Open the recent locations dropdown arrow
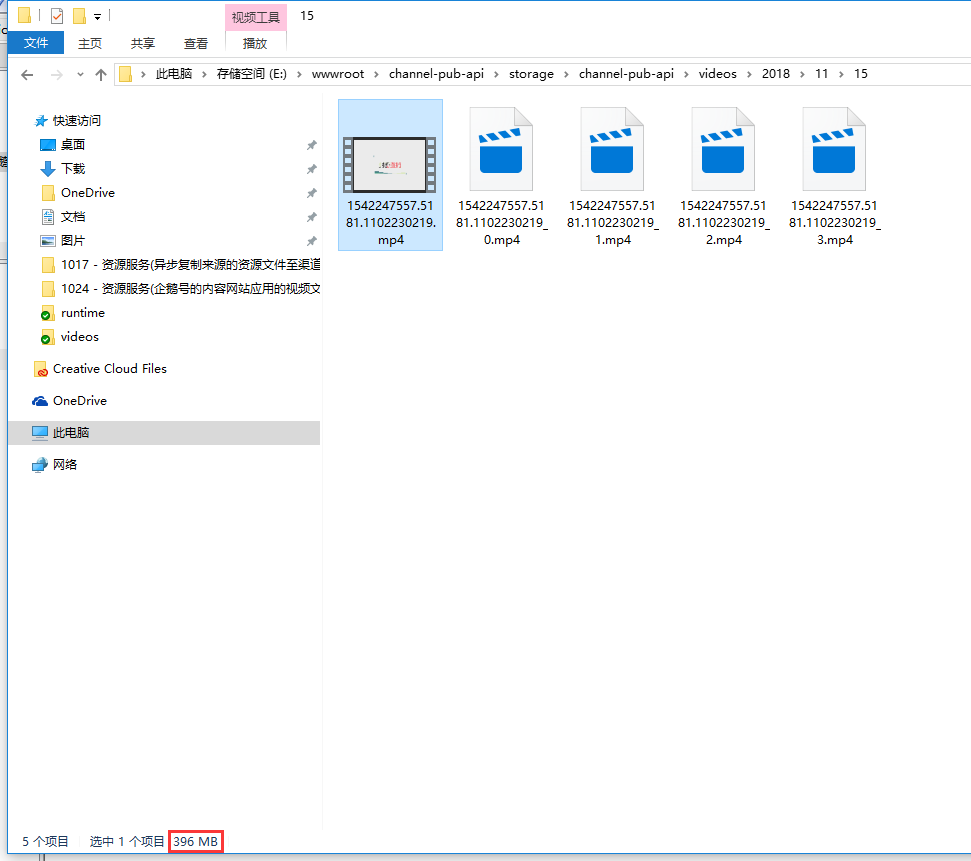 click(x=80, y=75)
